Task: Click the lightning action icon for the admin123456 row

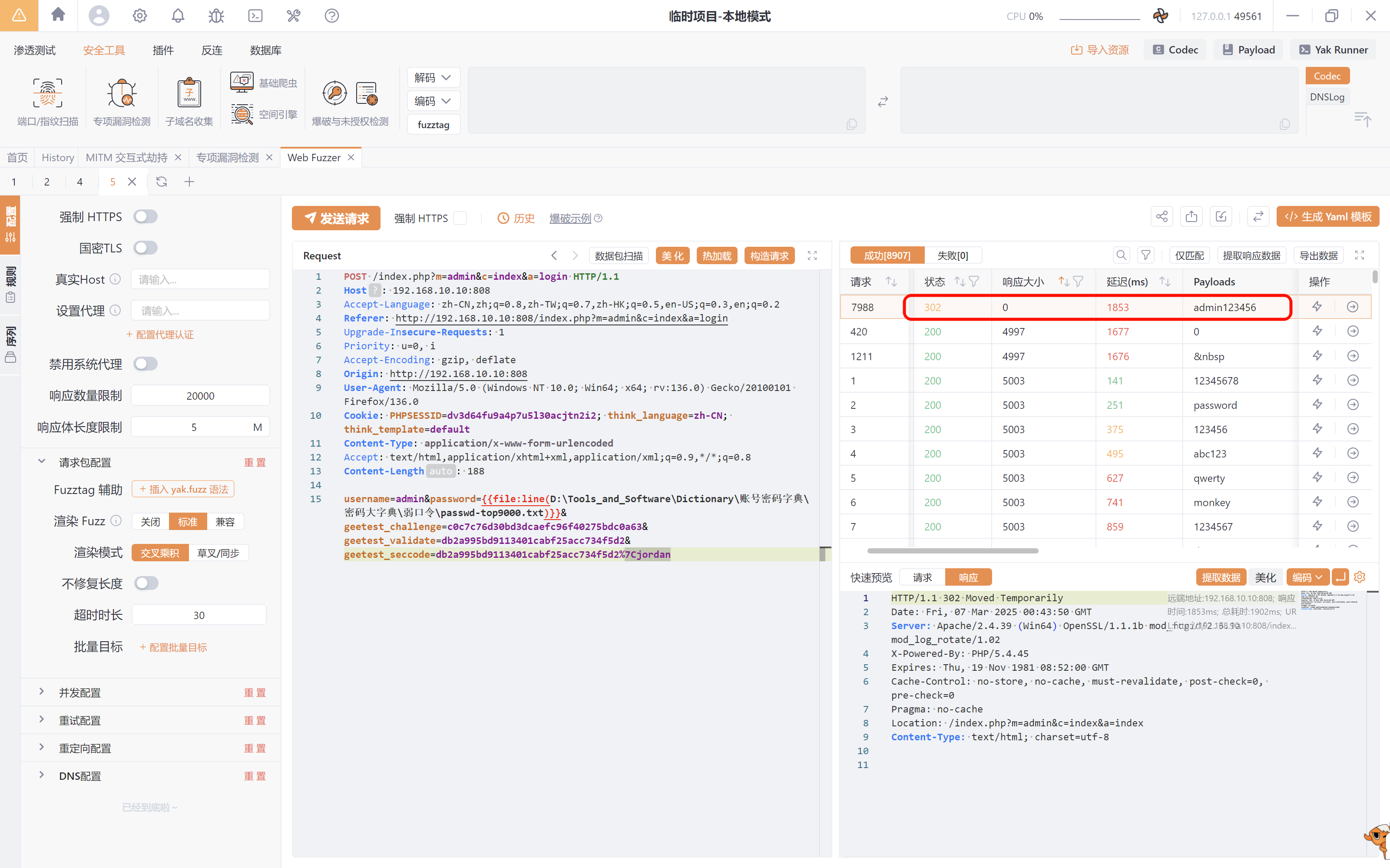Action: tap(1317, 307)
